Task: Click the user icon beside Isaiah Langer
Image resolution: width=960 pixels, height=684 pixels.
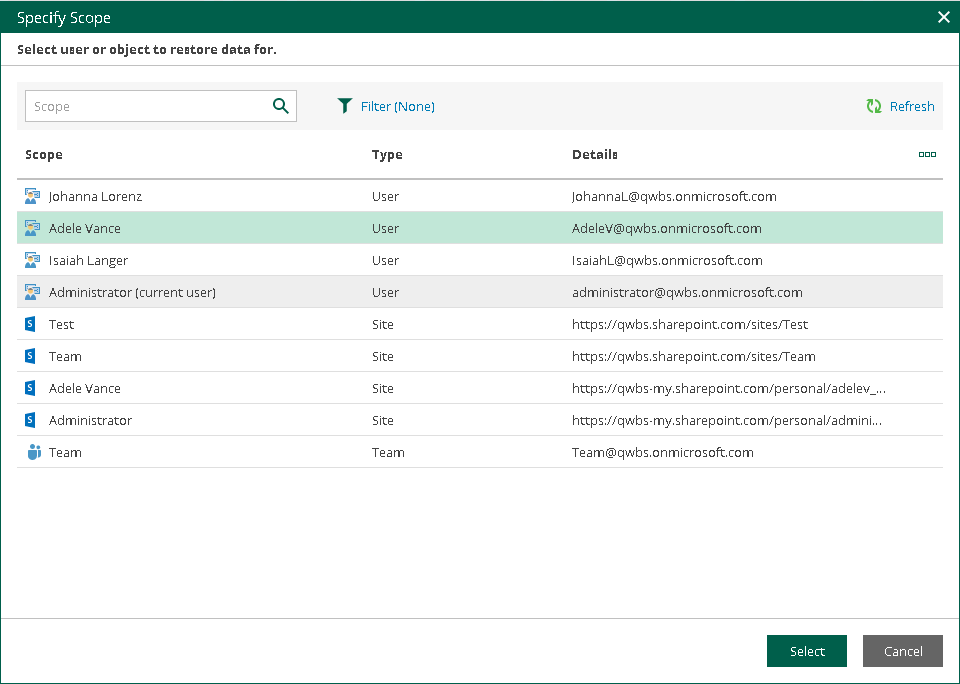Action: [32, 261]
